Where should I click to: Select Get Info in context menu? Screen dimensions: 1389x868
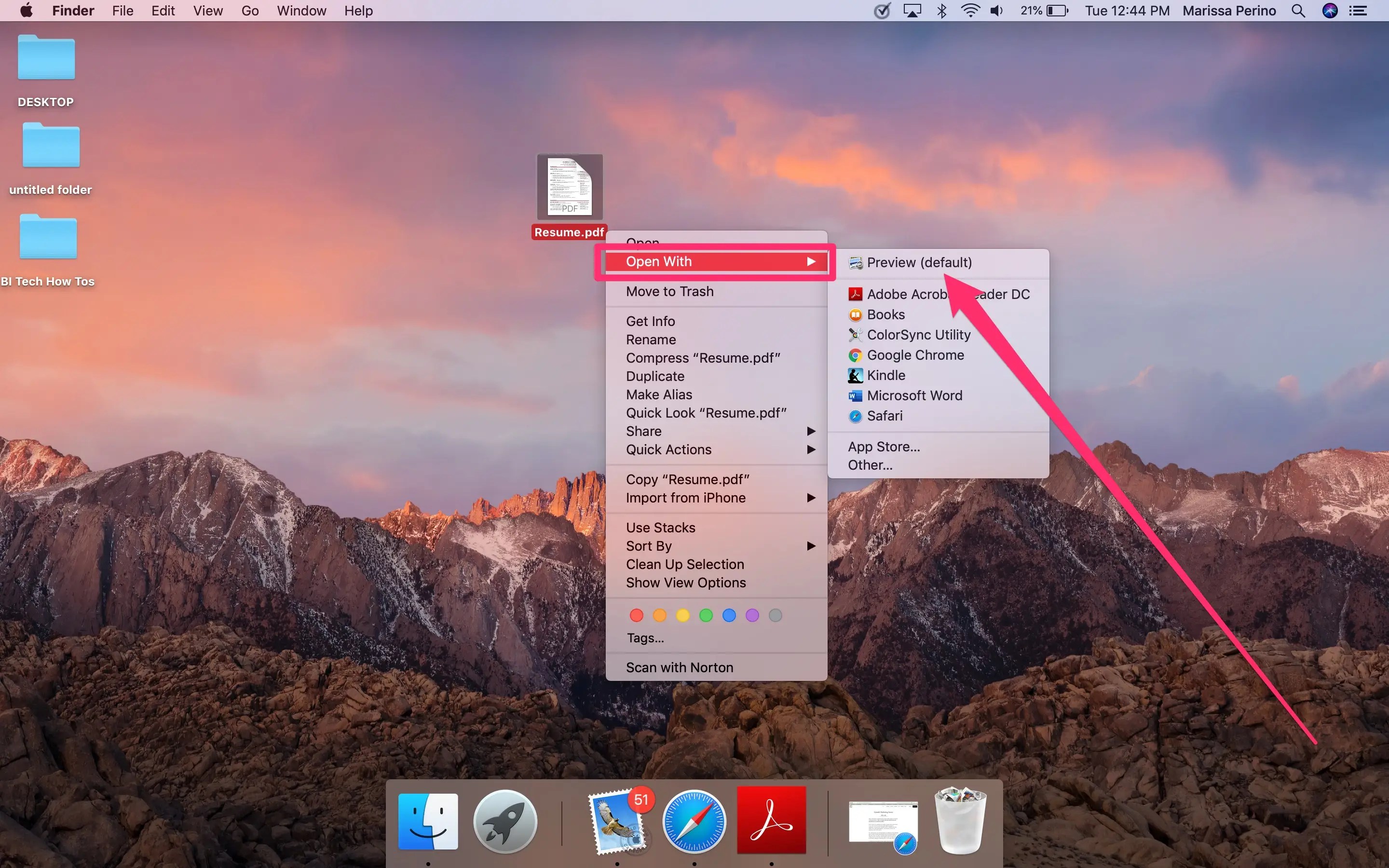(x=650, y=322)
